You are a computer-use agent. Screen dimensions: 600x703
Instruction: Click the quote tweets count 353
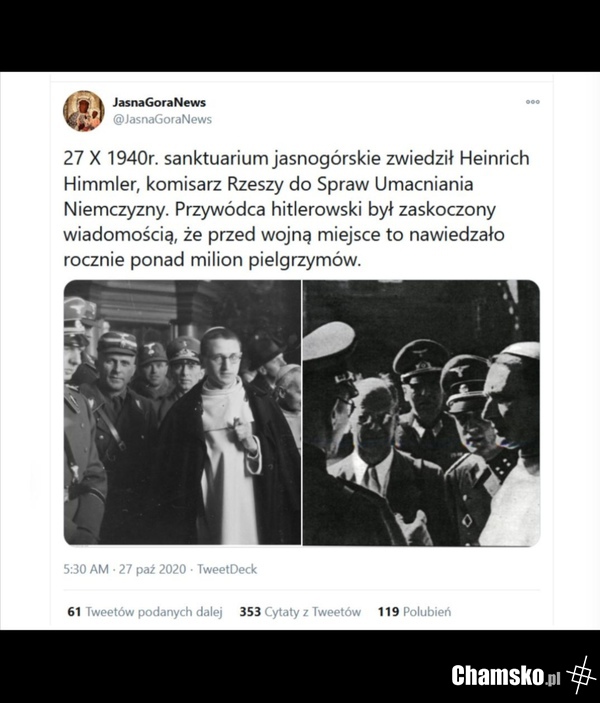pos(250,612)
